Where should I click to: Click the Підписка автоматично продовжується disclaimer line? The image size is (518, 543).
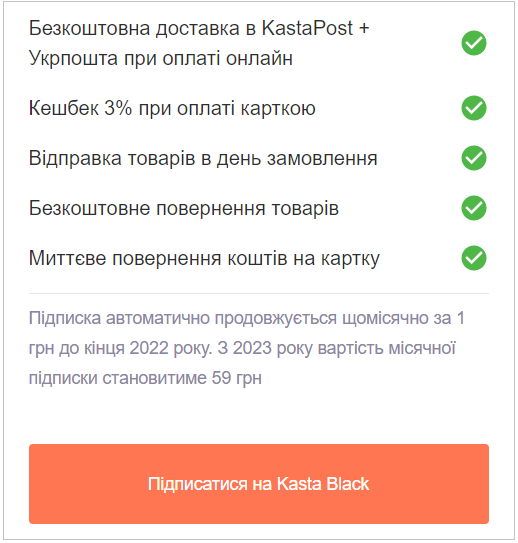click(x=247, y=318)
